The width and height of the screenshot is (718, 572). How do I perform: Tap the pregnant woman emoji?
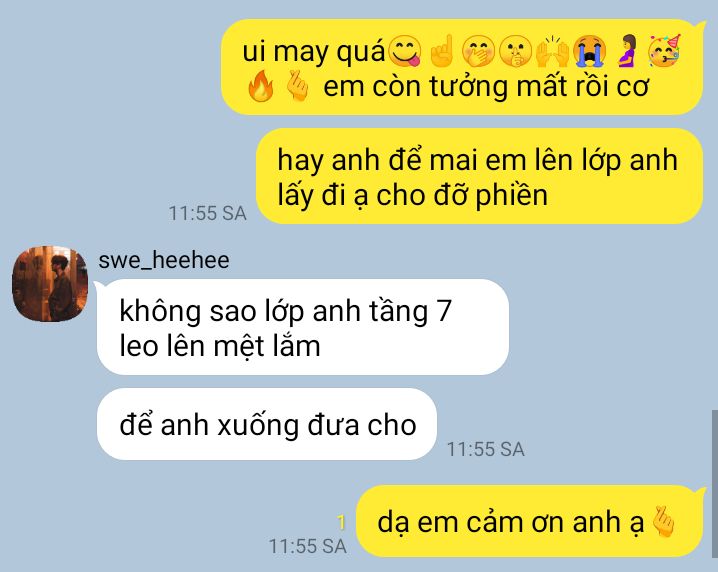coord(628,51)
